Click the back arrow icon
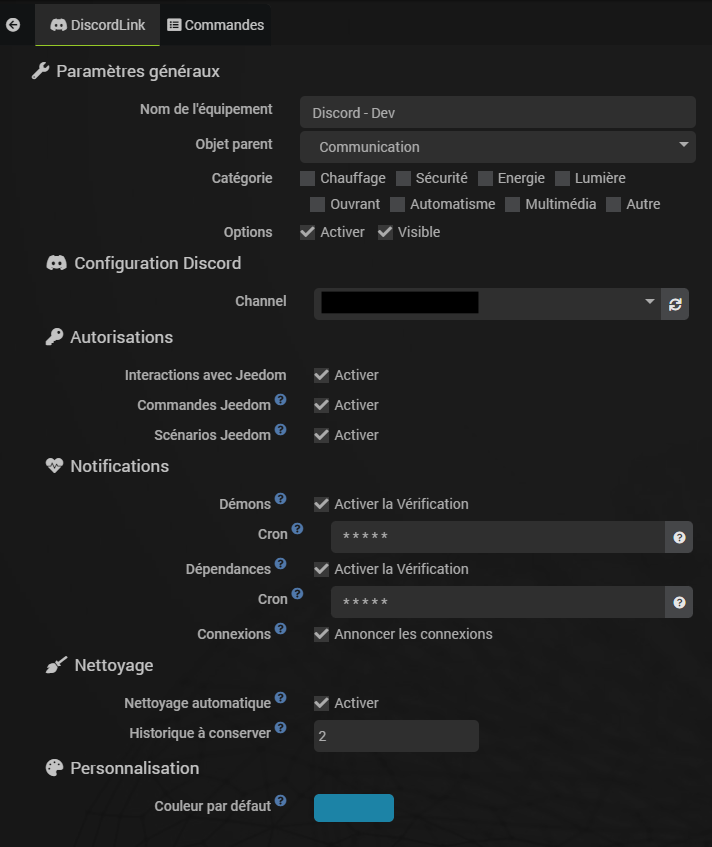 pos(13,25)
